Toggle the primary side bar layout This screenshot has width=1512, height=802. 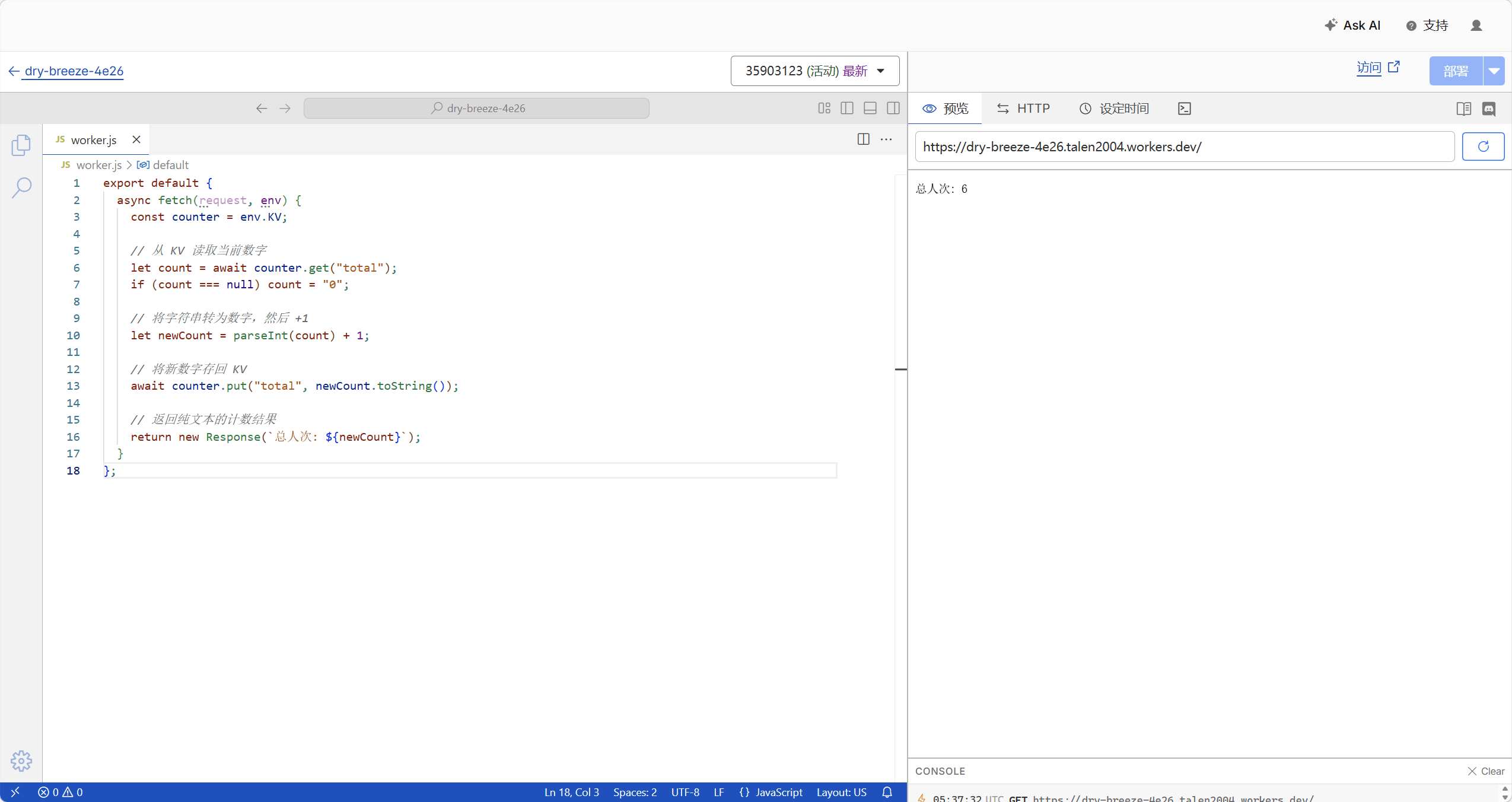847,108
